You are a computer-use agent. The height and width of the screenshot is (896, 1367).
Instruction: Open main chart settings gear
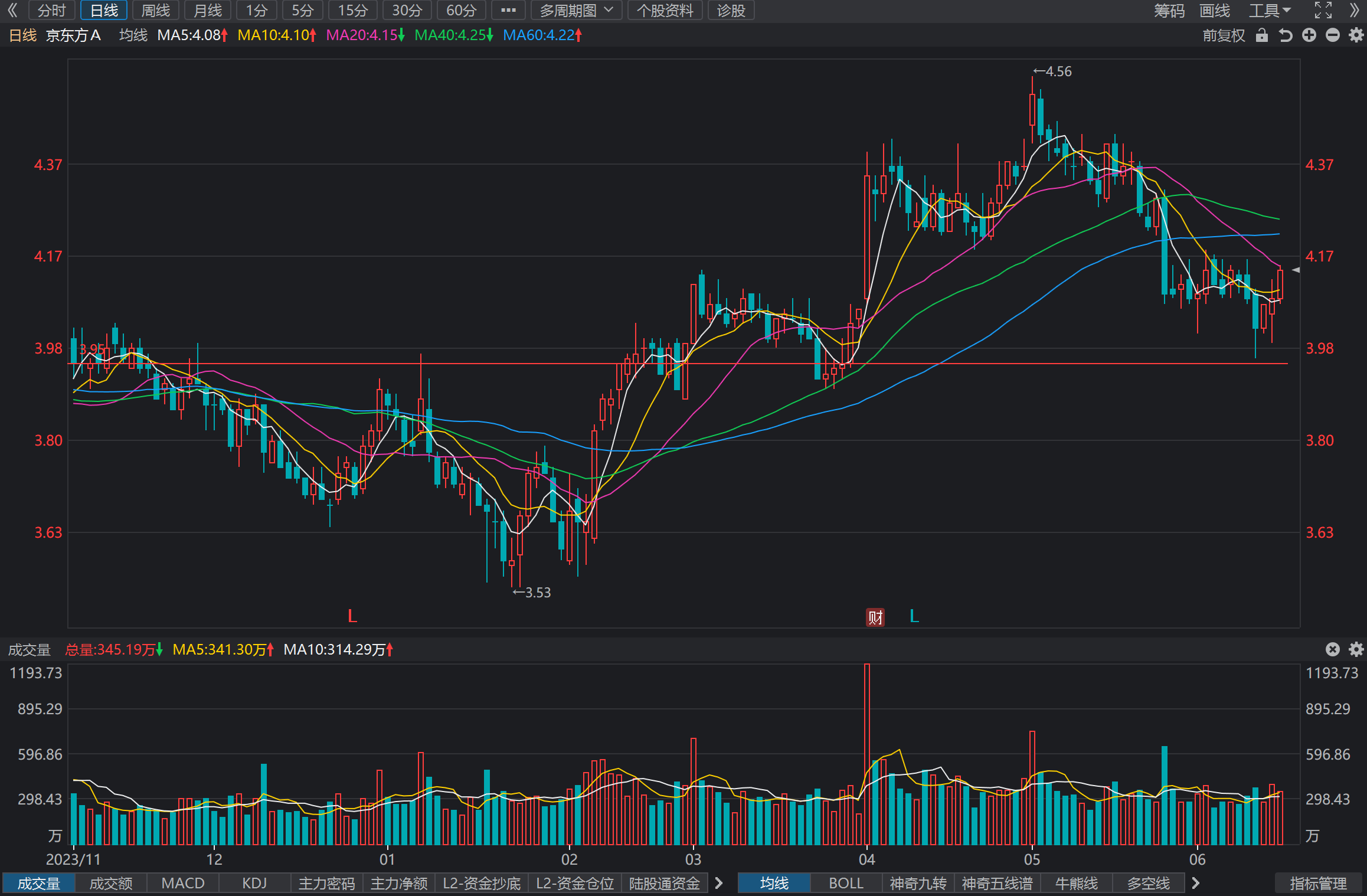pyautogui.click(x=1356, y=35)
